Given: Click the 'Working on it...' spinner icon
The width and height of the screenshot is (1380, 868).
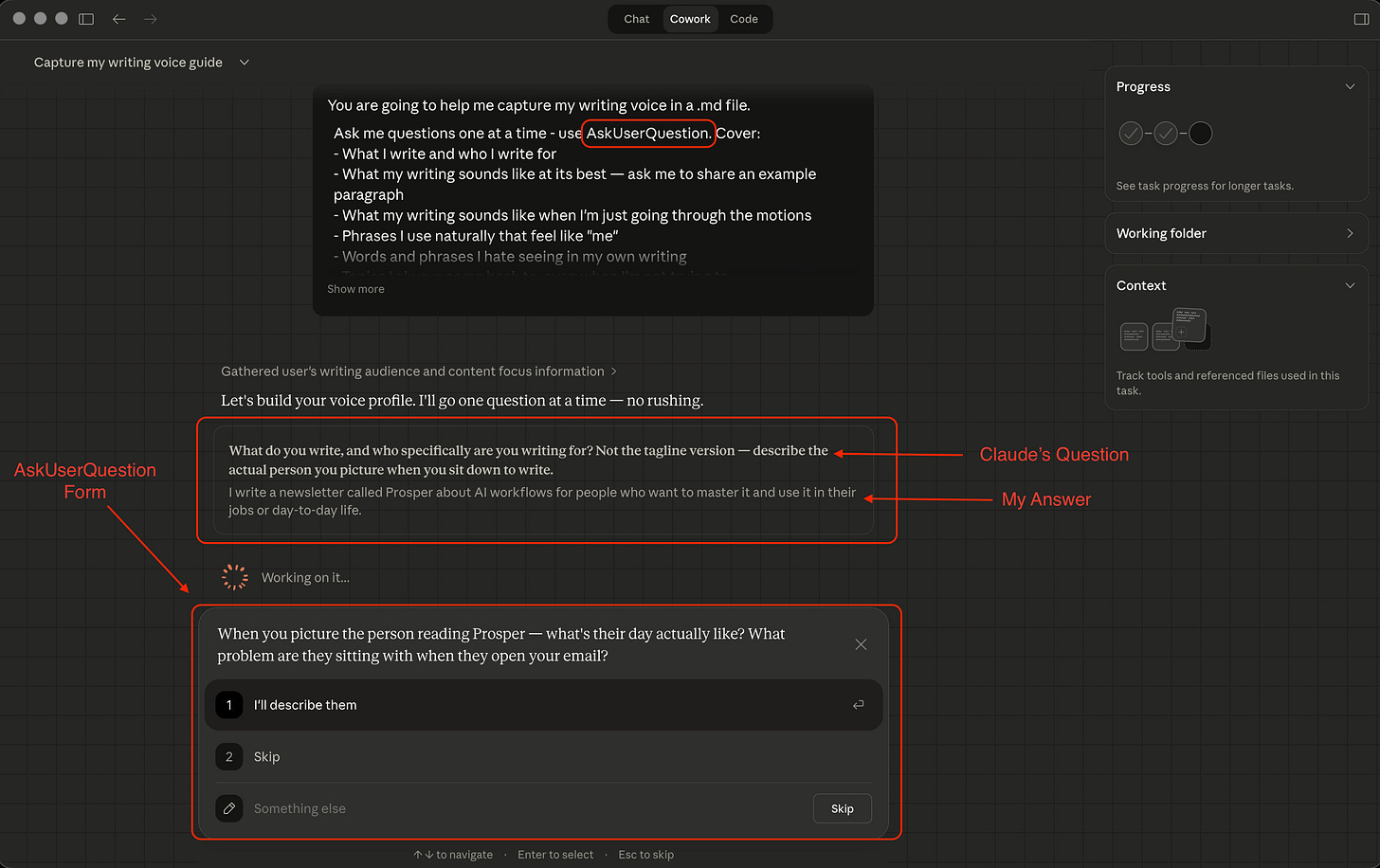Looking at the screenshot, I should (235, 577).
